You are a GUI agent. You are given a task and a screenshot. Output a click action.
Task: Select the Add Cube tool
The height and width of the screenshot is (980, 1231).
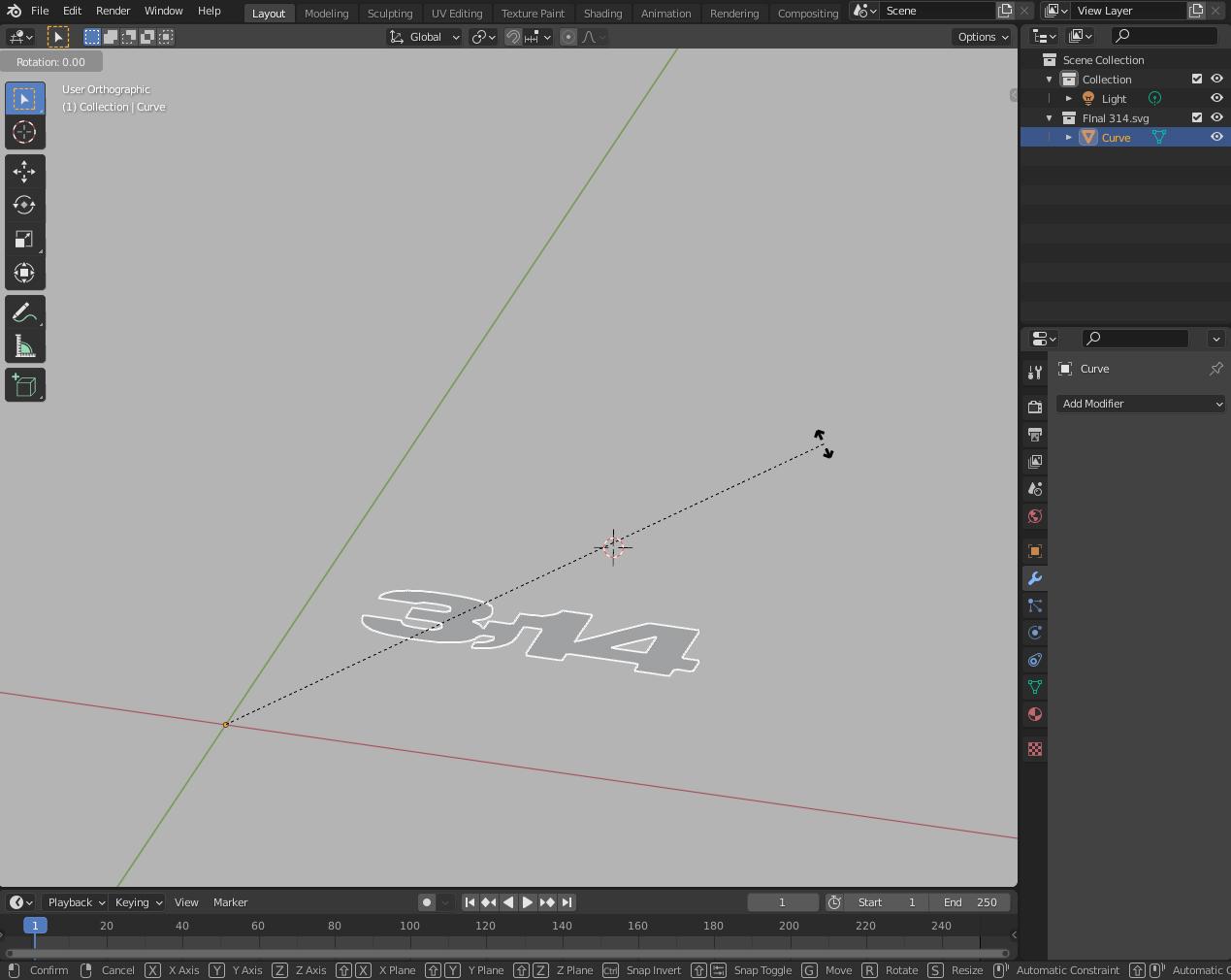click(25, 385)
